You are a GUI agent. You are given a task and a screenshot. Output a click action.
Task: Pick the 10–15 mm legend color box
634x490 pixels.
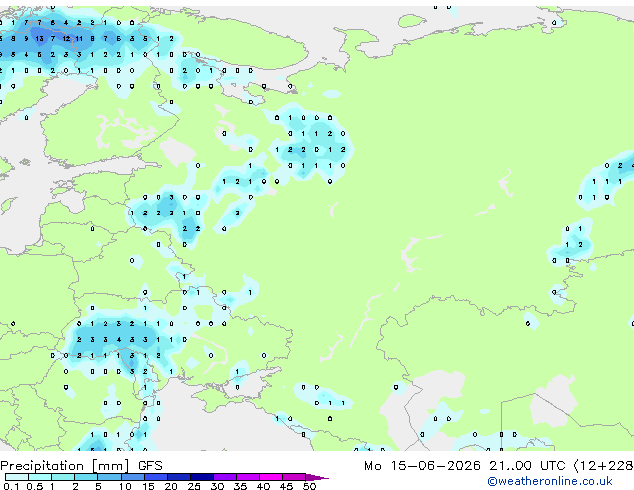tap(132, 477)
